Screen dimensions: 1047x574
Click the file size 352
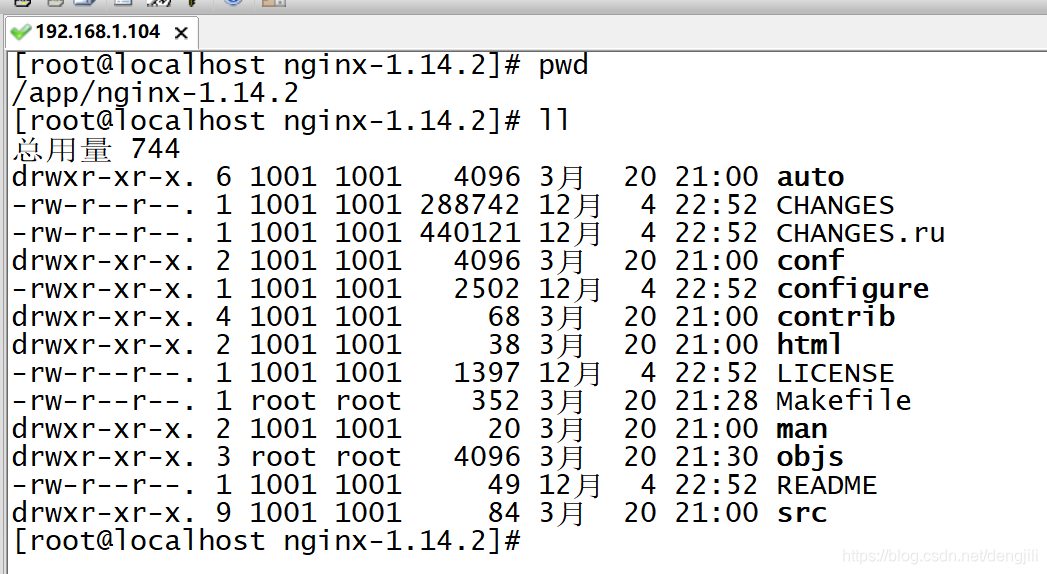click(x=495, y=402)
